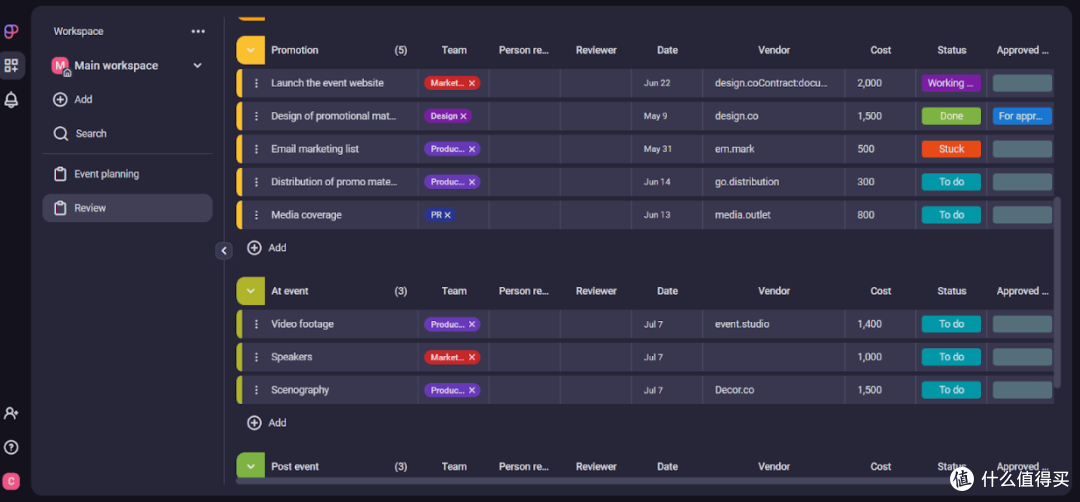The image size is (1080, 502).
Task: Click the For approval label cell
Action: point(1022,116)
